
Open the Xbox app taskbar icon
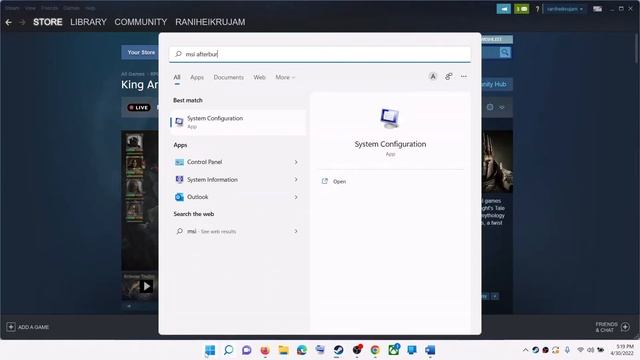click(x=393, y=350)
